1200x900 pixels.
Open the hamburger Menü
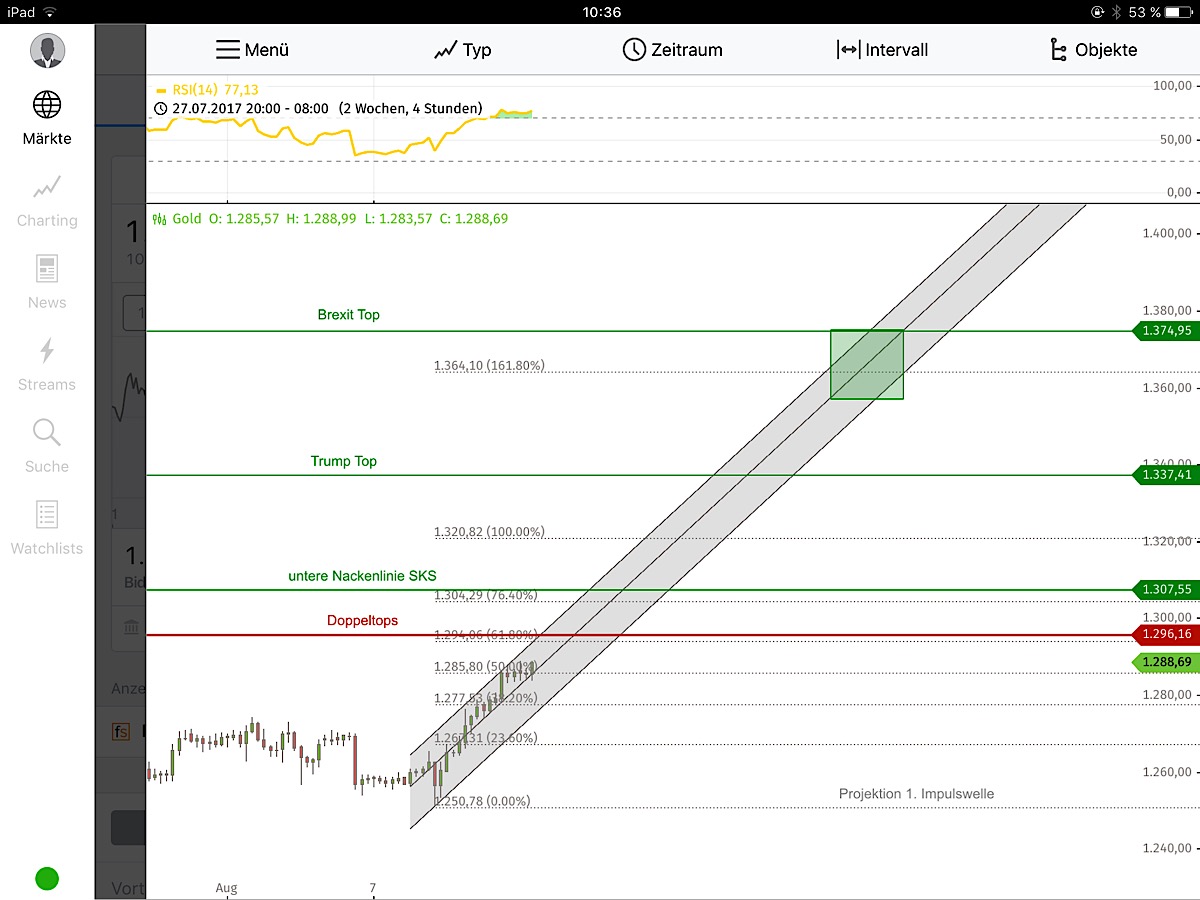pyautogui.click(x=251, y=49)
